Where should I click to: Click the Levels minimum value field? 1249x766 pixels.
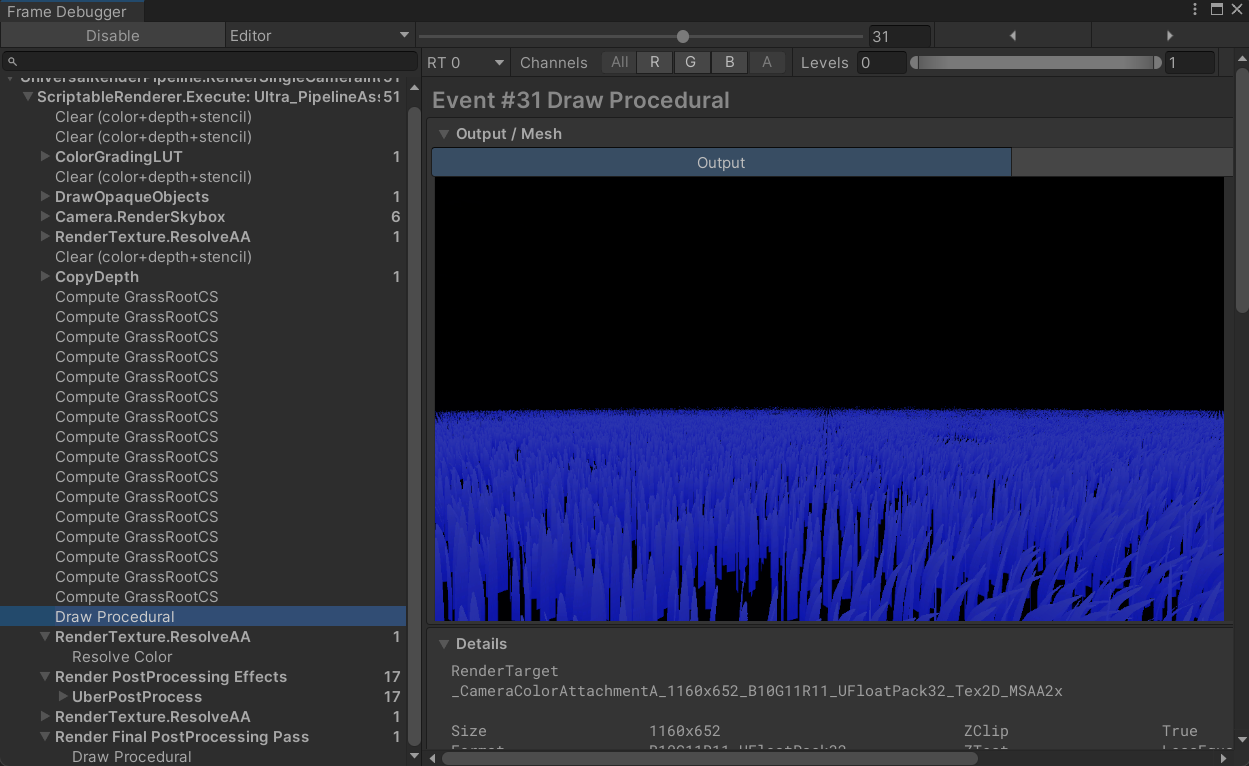pyautogui.click(x=880, y=62)
